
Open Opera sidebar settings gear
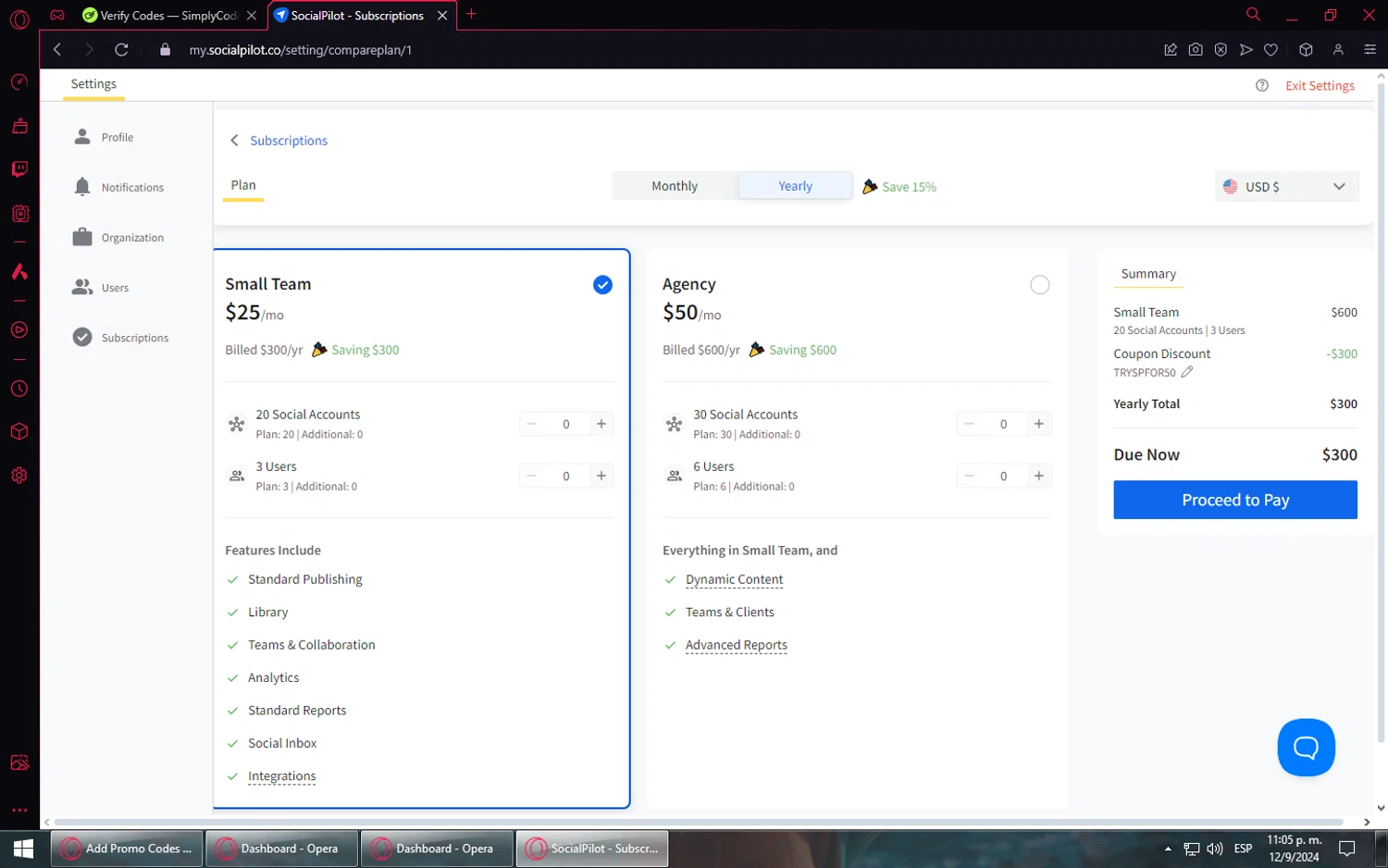(x=19, y=476)
